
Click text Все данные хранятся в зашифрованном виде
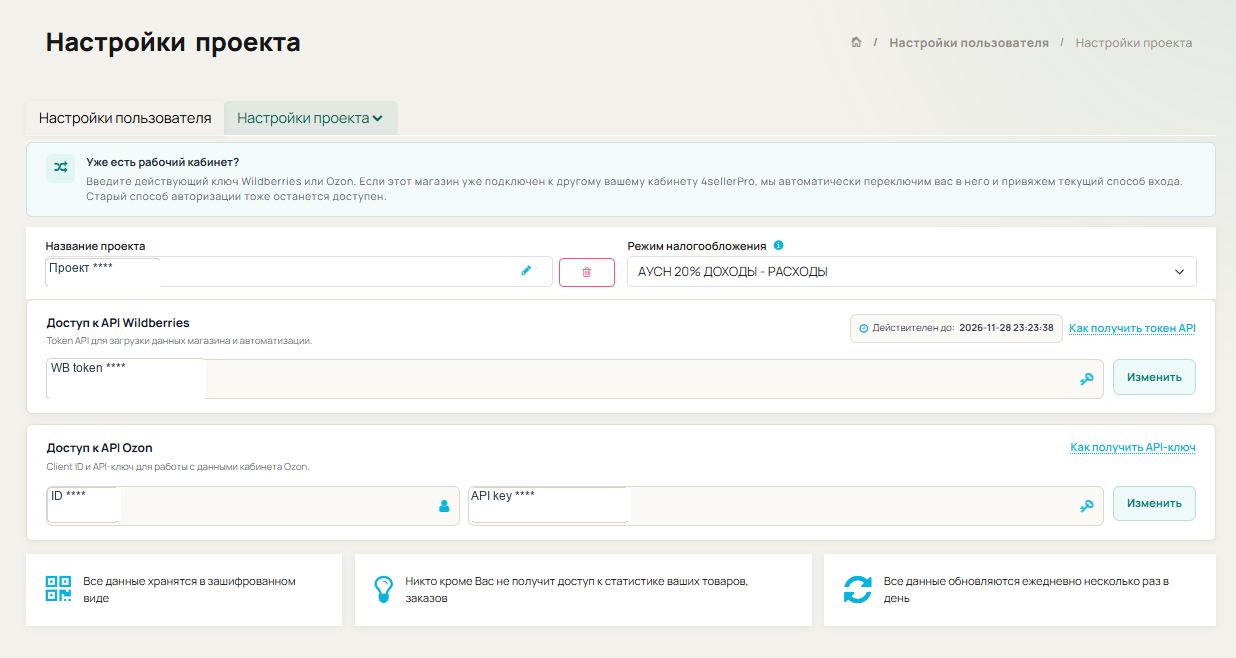point(190,589)
